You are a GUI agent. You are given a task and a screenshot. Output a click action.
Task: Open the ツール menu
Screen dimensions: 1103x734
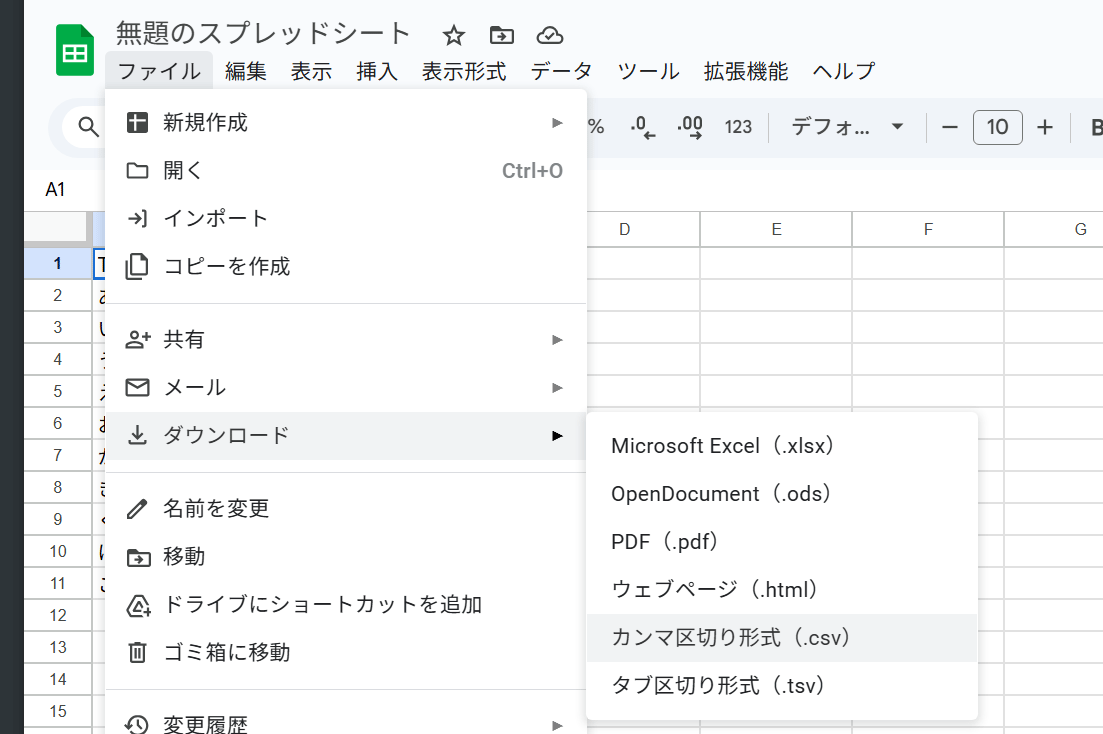(x=648, y=71)
